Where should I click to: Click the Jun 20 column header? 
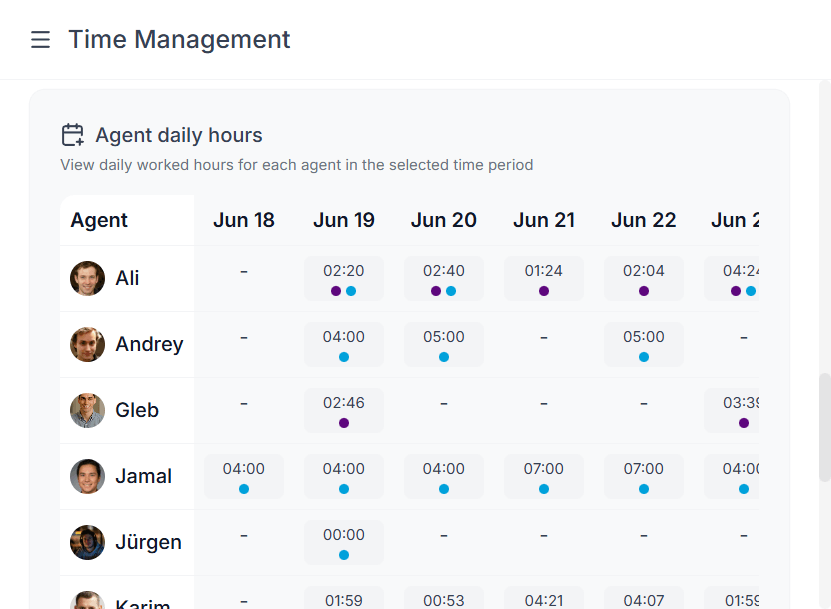444,220
